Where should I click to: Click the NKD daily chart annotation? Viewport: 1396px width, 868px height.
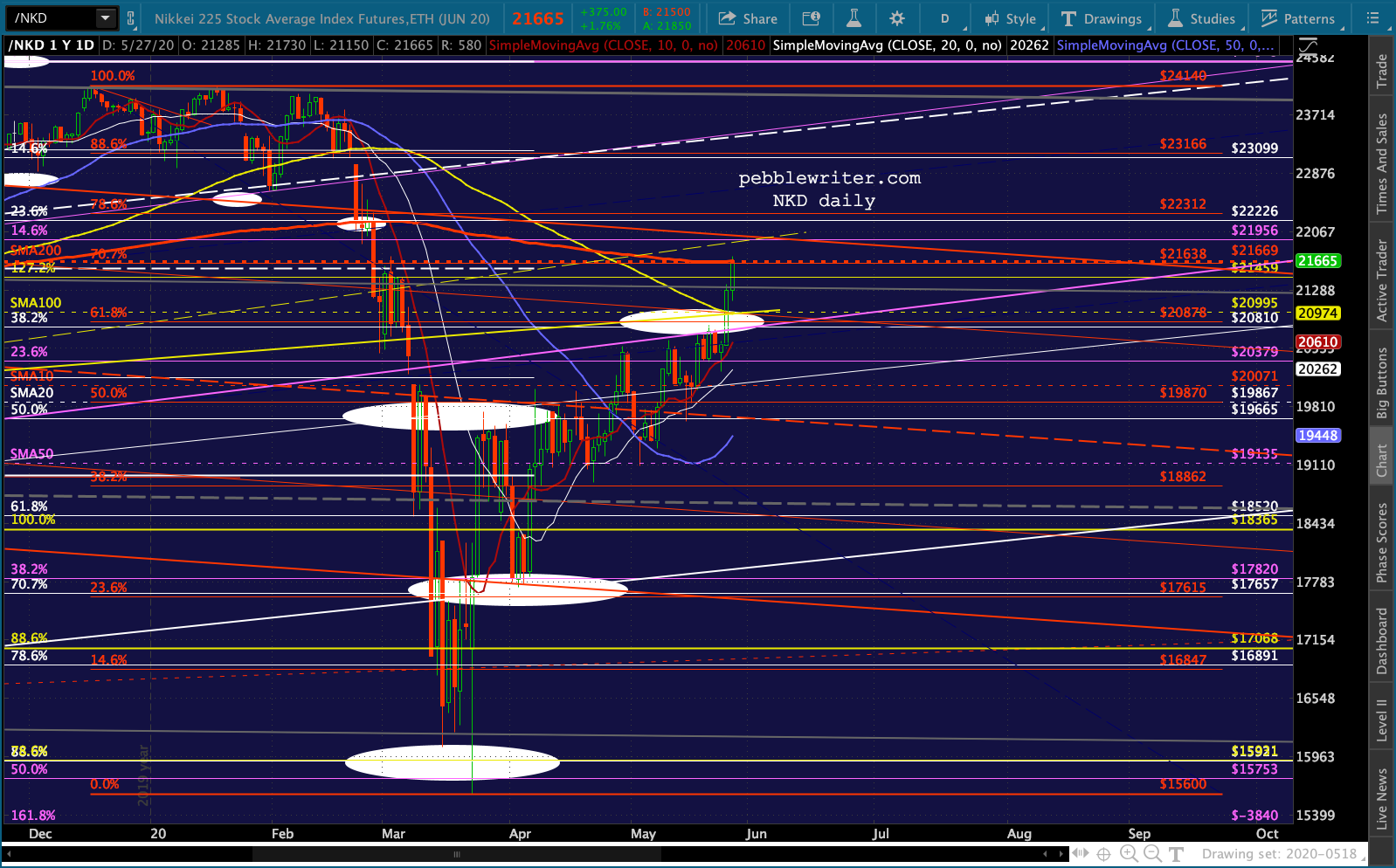824,201
